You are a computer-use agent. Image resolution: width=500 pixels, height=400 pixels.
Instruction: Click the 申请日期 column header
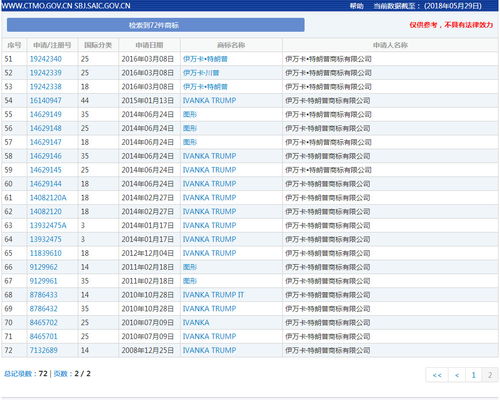149,45
